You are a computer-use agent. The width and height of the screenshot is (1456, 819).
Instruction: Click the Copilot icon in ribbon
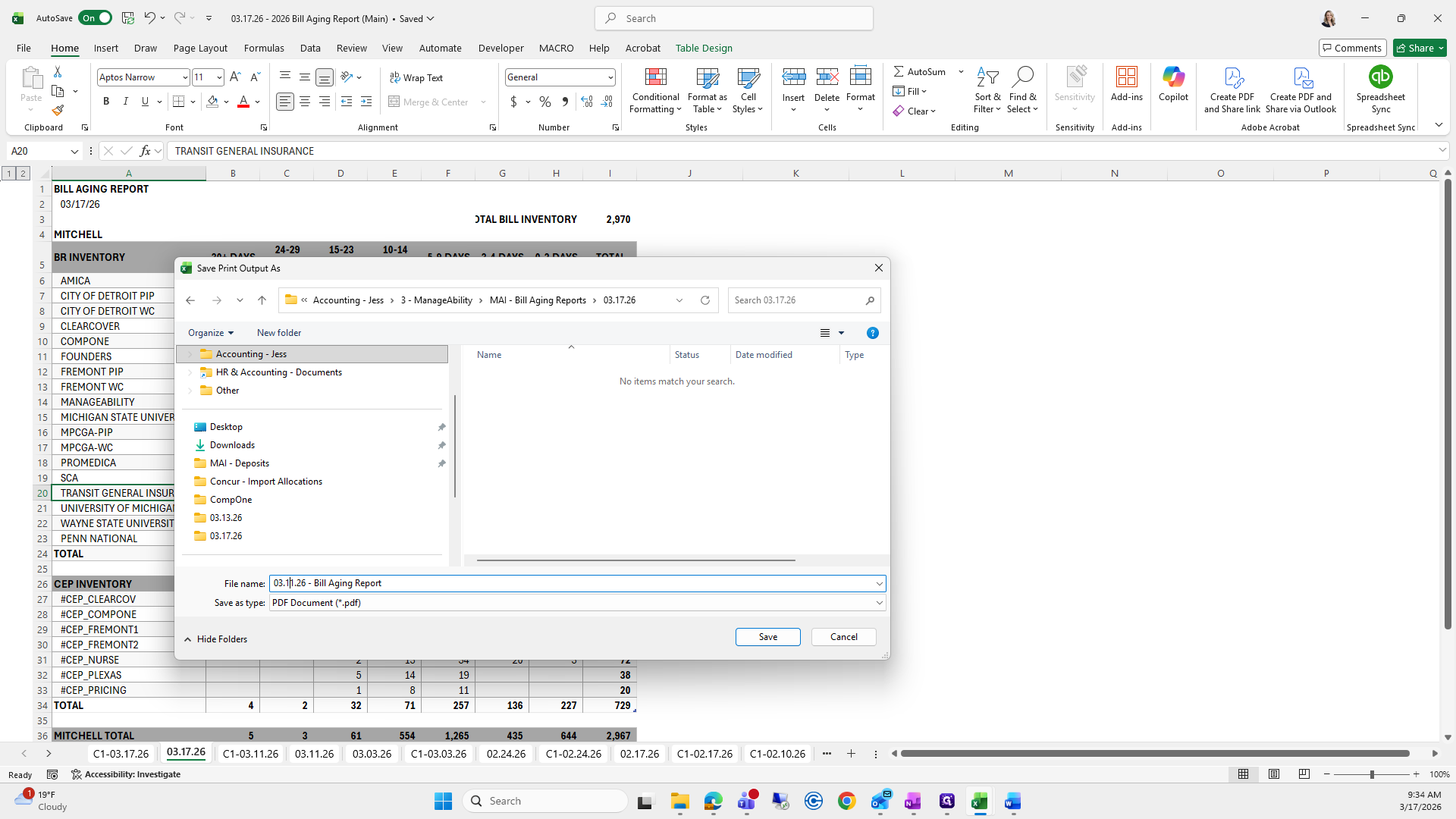1173,77
